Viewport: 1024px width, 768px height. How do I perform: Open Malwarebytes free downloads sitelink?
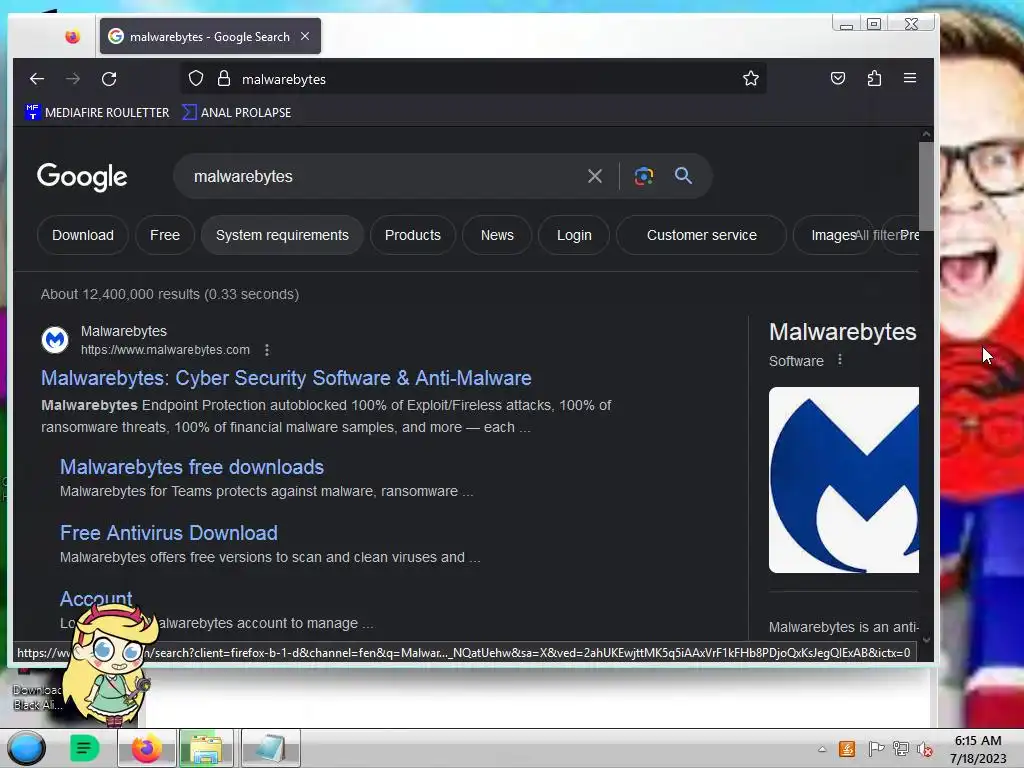coord(192,467)
